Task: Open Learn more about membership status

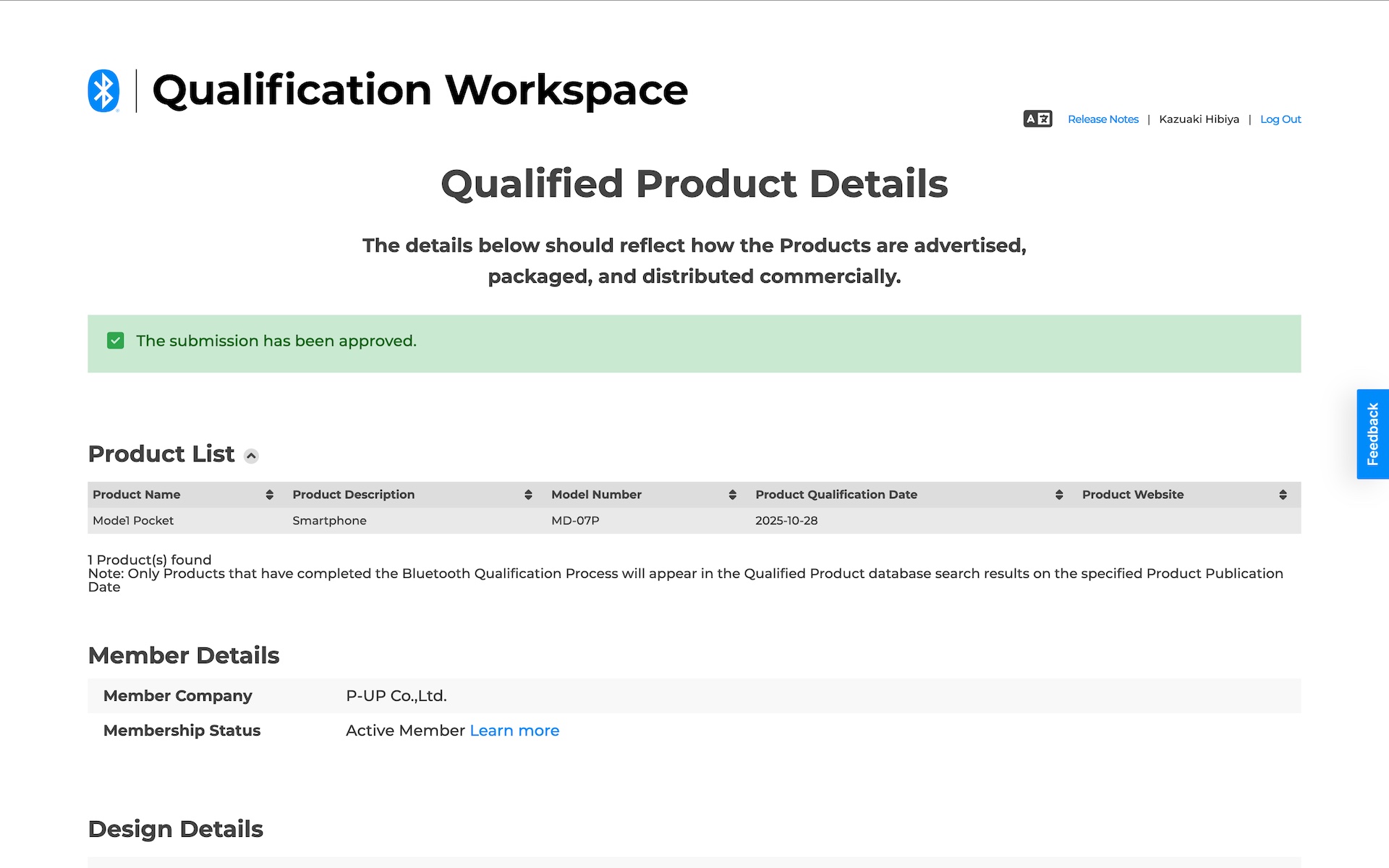Action: tap(514, 731)
